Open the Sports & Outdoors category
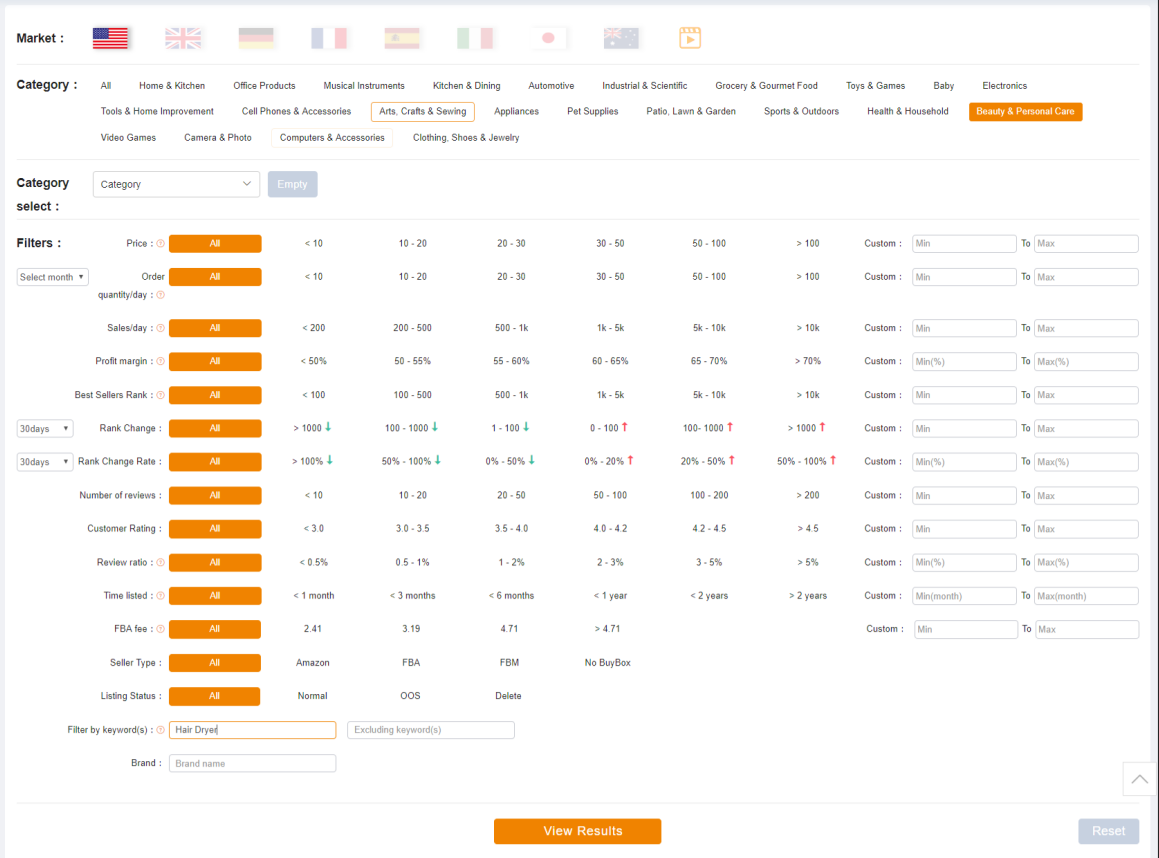This screenshot has height=858, width=1159. (x=801, y=112)
